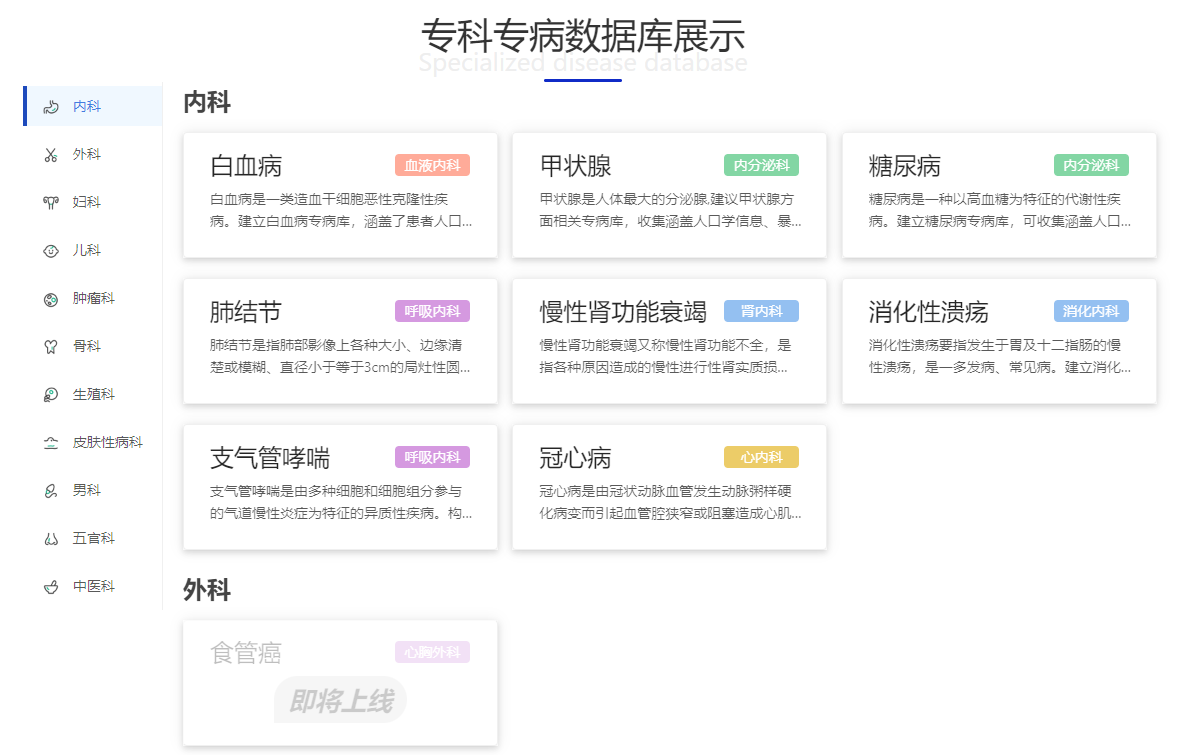Click the 妇科 sidebar icon
This screenshot has height=755, width=1179.
coord(51,202)
